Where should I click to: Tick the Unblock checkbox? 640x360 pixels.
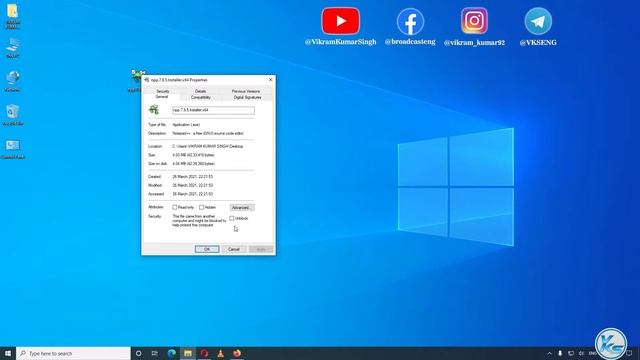point(232,218)
